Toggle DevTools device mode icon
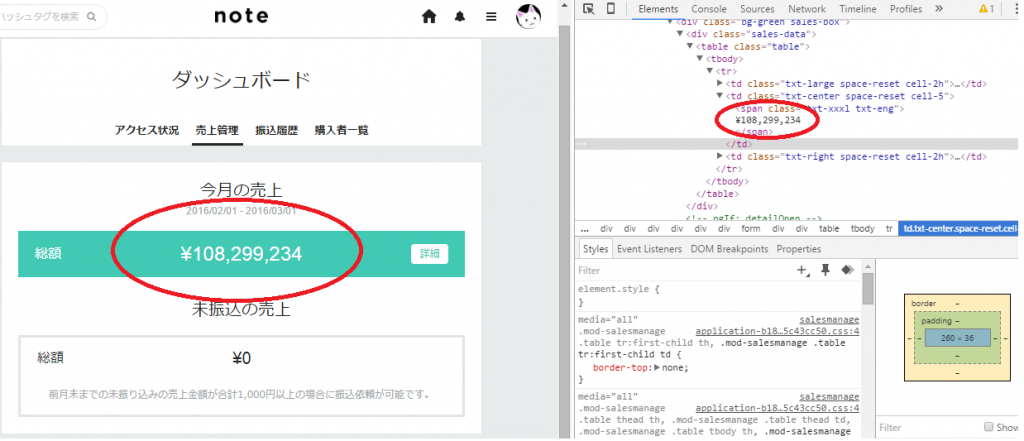Image resolution: width=1024 pixels, height=441 pixels. (610, 9)
